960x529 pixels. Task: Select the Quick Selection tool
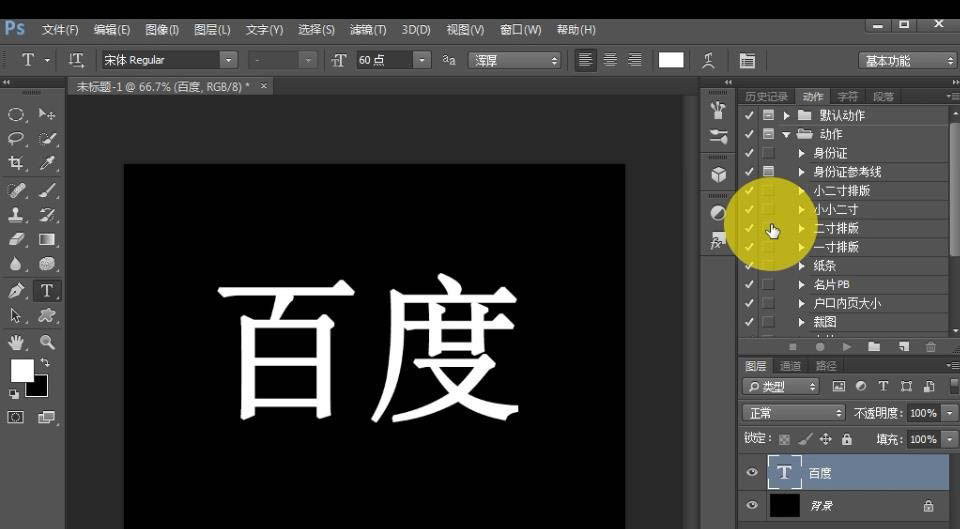(47, 138)
